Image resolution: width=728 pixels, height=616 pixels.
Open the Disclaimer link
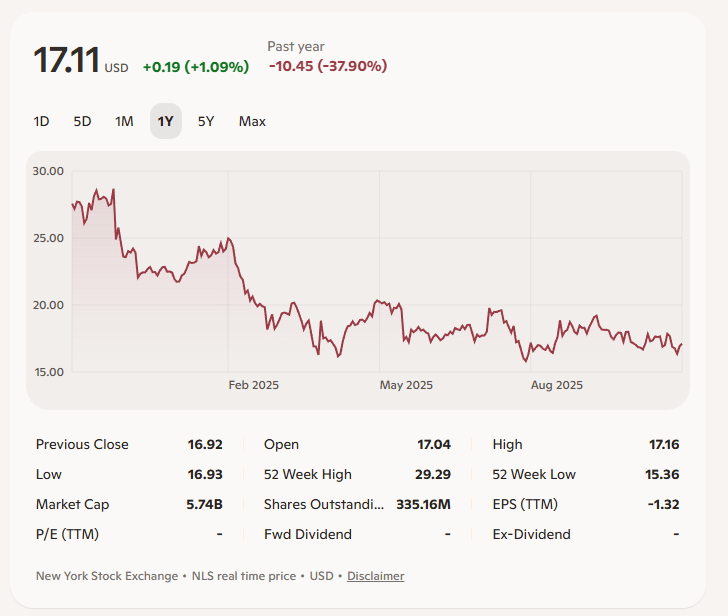tap(376, 576)
